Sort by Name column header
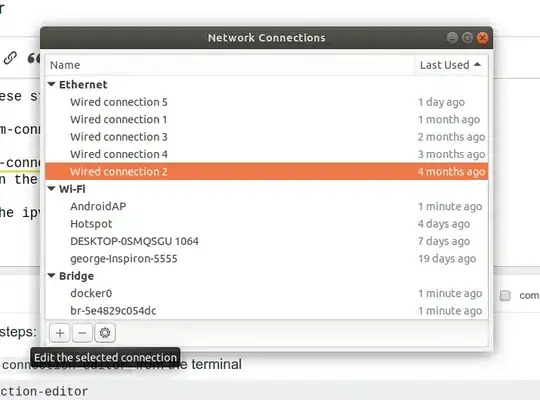This screenshot has width=540, height=400. (x=230, y=65)
